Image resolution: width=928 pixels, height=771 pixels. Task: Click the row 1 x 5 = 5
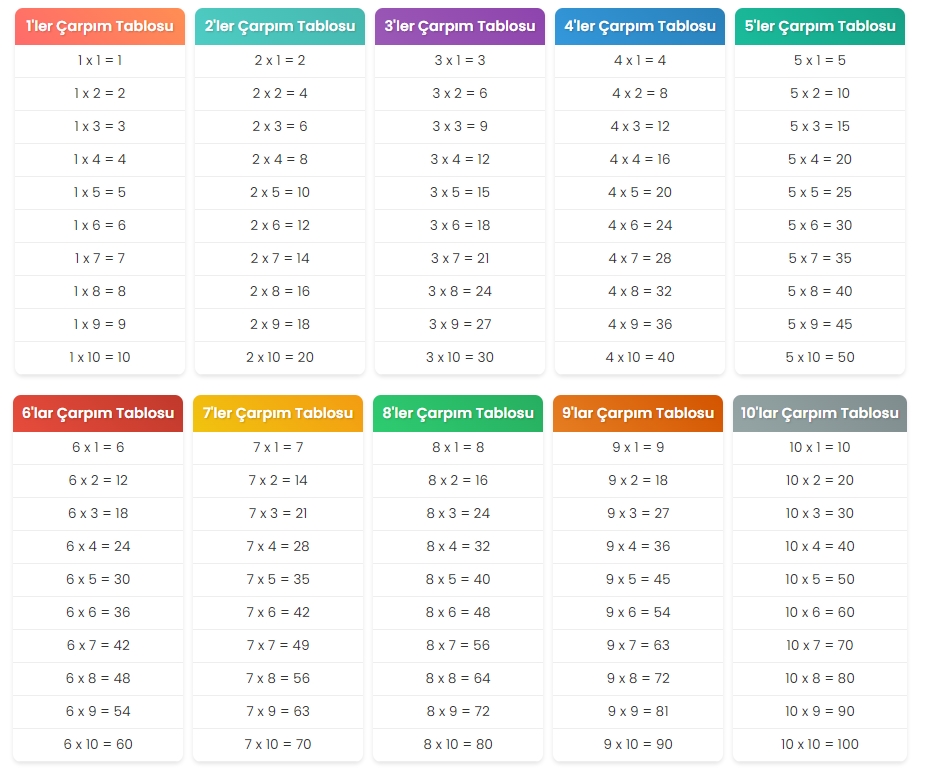[100, 192]
